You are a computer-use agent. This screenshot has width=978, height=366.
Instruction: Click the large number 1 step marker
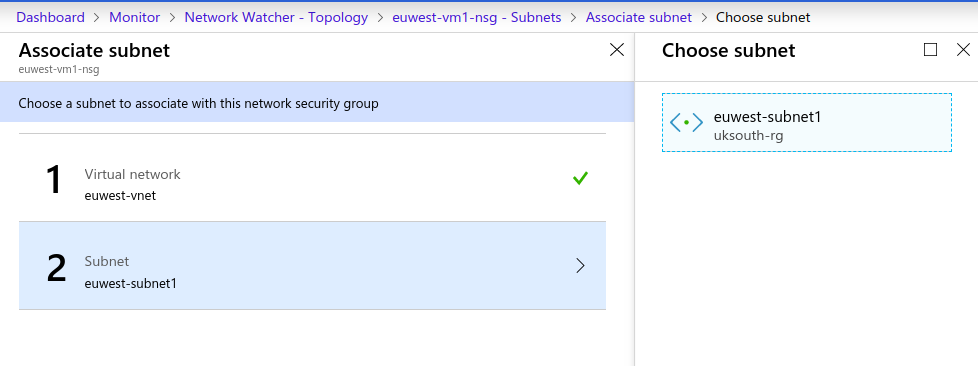(54, 180)
